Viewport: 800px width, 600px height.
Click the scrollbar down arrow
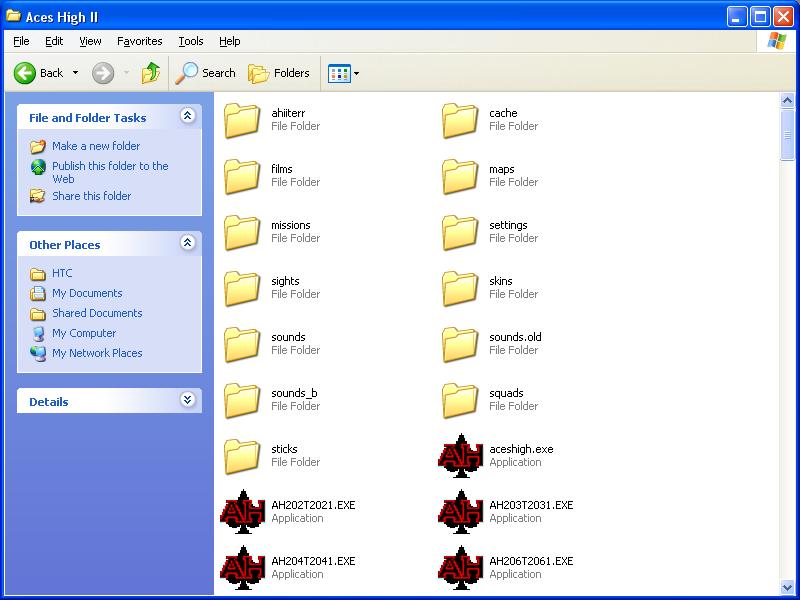(787, 587)
